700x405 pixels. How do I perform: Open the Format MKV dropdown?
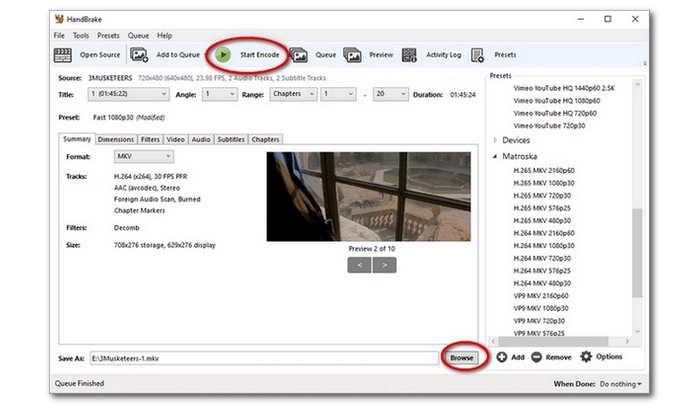coord(144,156)
